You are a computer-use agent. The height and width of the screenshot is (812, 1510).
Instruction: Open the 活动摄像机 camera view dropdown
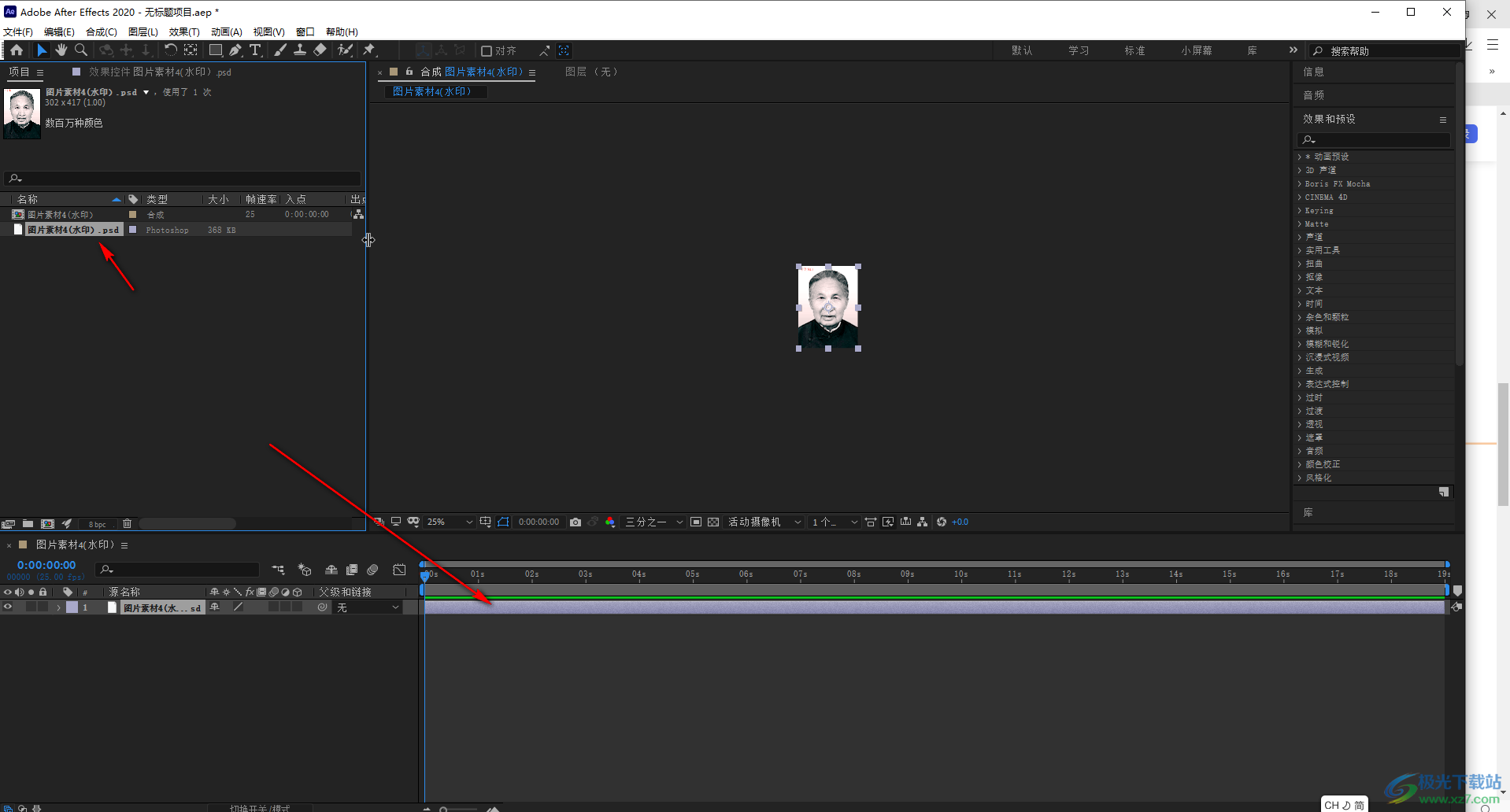pos(764,522)
